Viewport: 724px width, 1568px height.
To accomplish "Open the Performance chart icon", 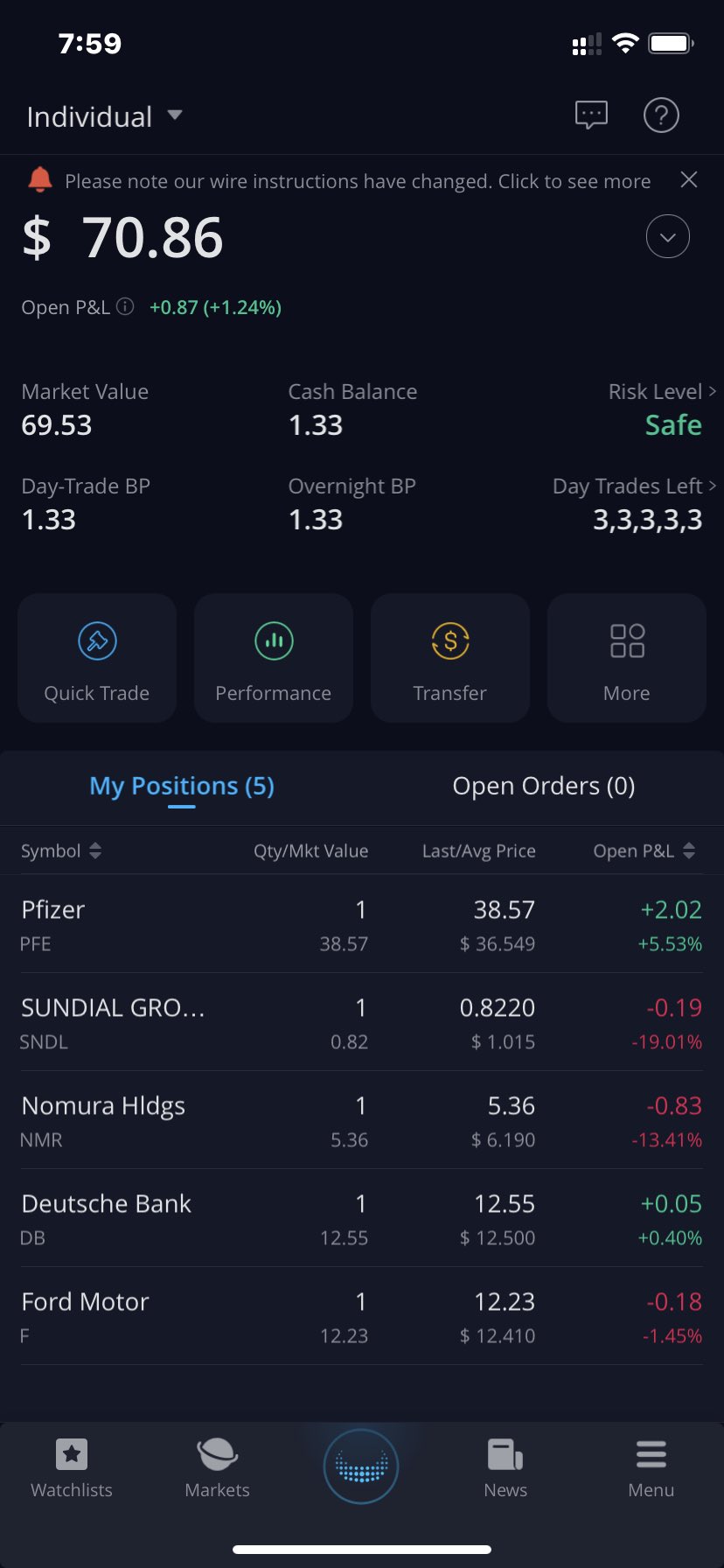I will click(x=274, y=641).
